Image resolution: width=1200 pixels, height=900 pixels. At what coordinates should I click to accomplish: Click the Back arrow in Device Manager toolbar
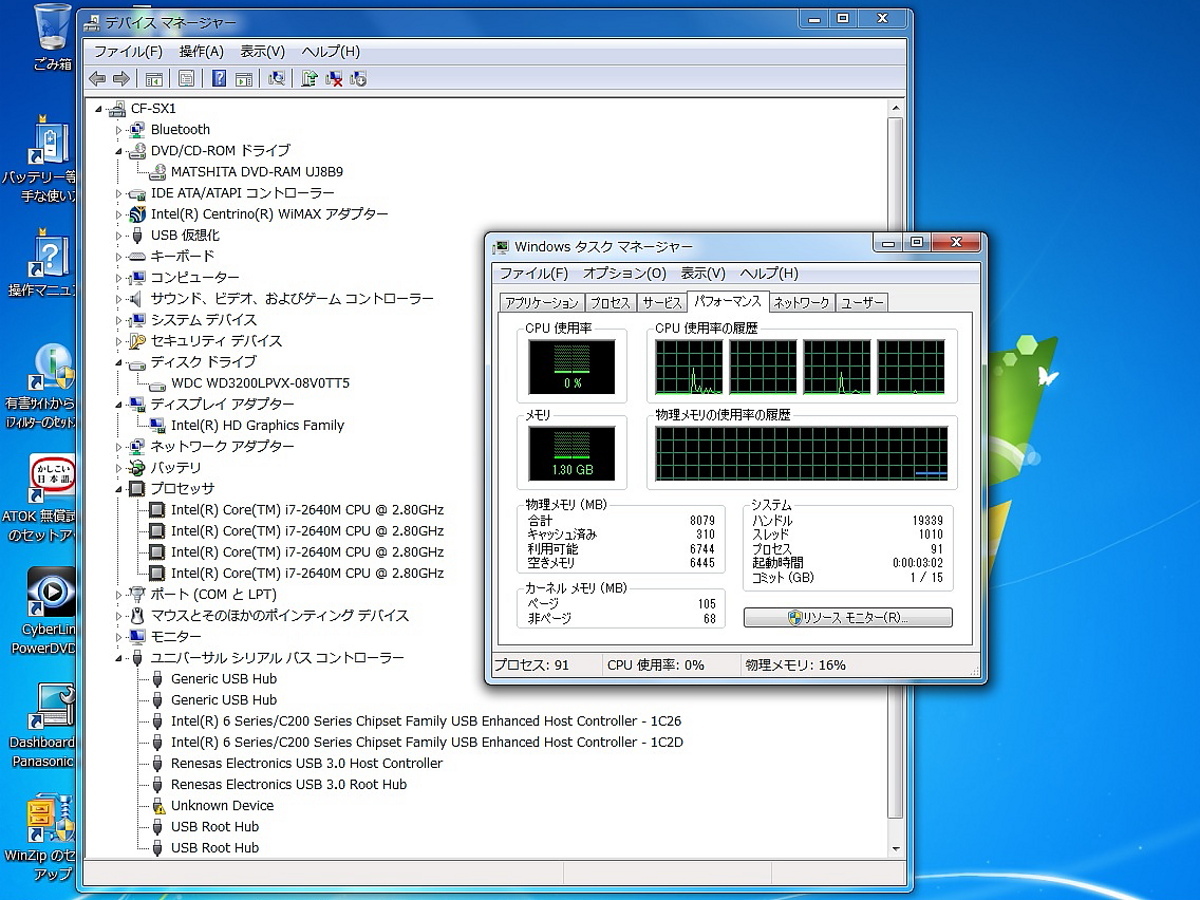pos(97,79)
